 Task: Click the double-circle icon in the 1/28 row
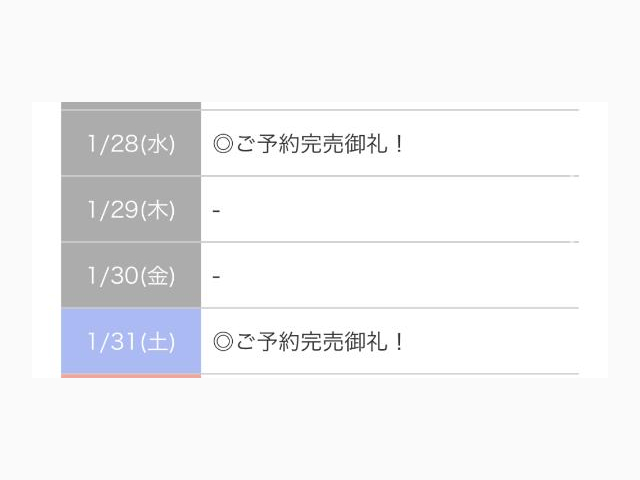pyautogui.click(x=223, y=144)
